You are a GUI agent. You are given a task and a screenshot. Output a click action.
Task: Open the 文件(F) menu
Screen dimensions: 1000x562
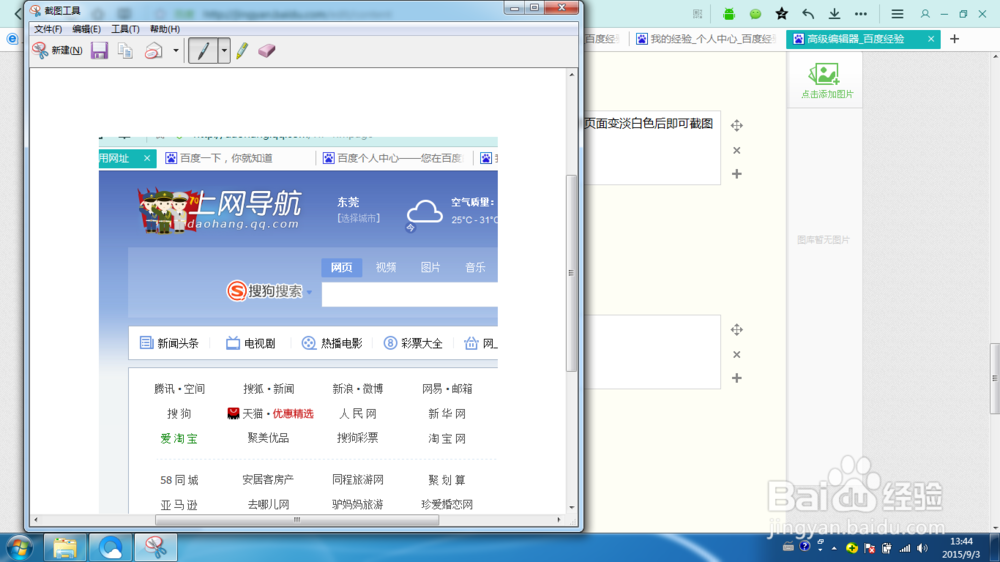click(48, 29)
